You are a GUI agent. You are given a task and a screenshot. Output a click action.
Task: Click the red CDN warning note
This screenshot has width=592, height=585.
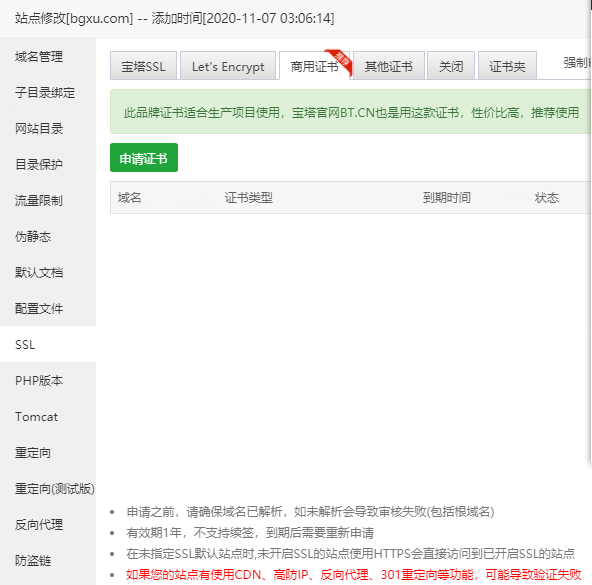click(x=353, y=574)
